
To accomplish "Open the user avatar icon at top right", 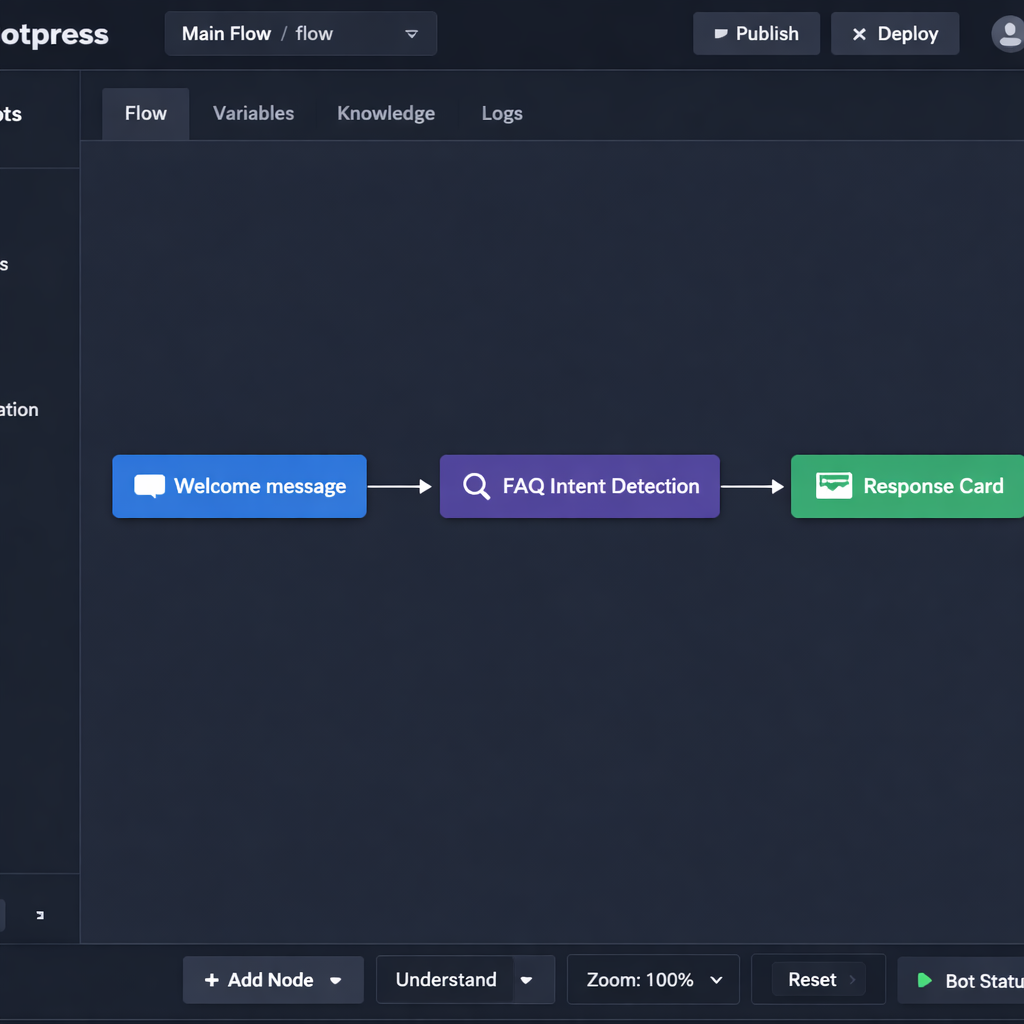I will [x=1009, y=33].
